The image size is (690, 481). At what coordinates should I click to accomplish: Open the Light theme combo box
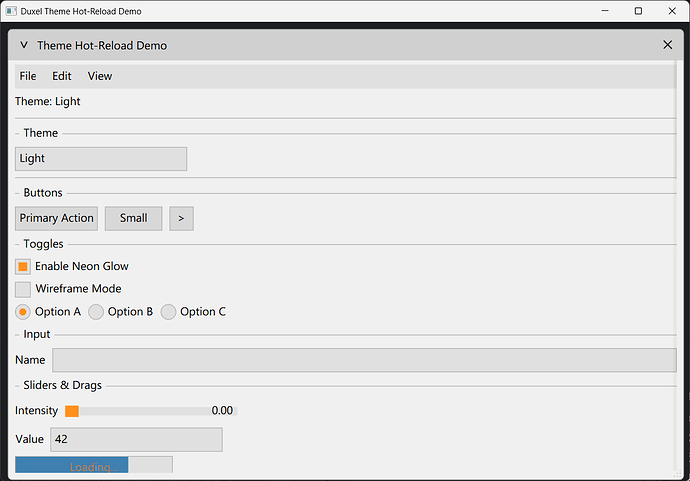(101, 159)
